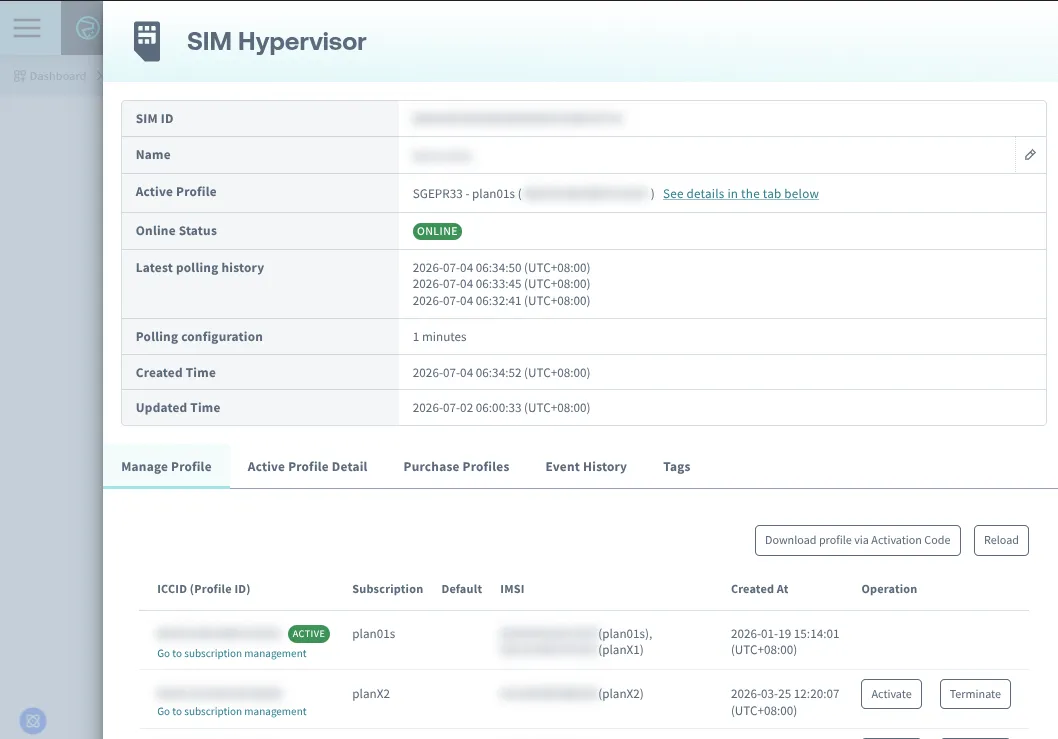Click the Active Profile row label
The image size is (1058, 739).
pyautogui.click(x=176, y=192)
